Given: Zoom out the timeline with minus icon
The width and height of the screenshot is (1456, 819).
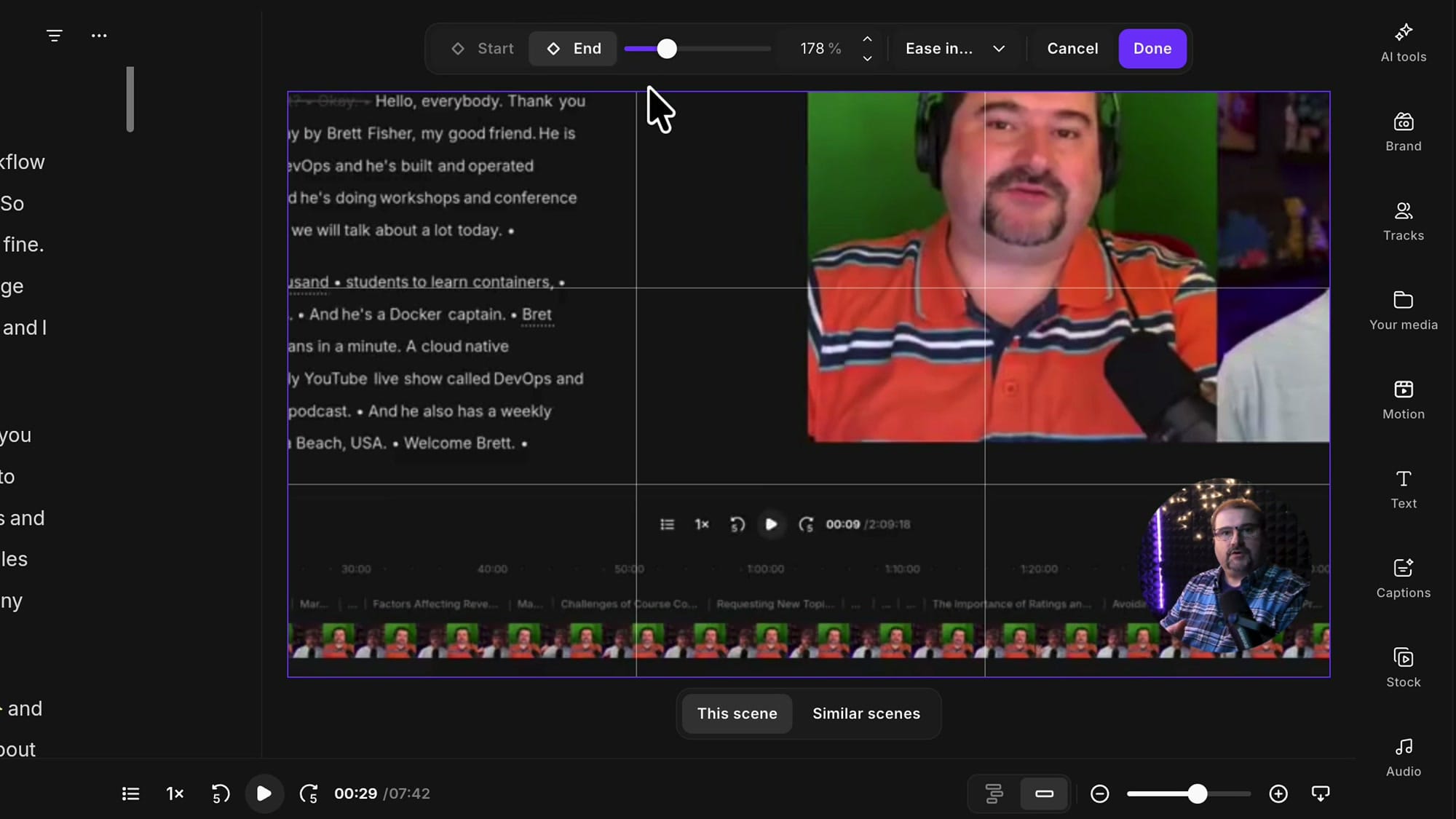Looking at the screenshot, I should tap(1100, 794).
